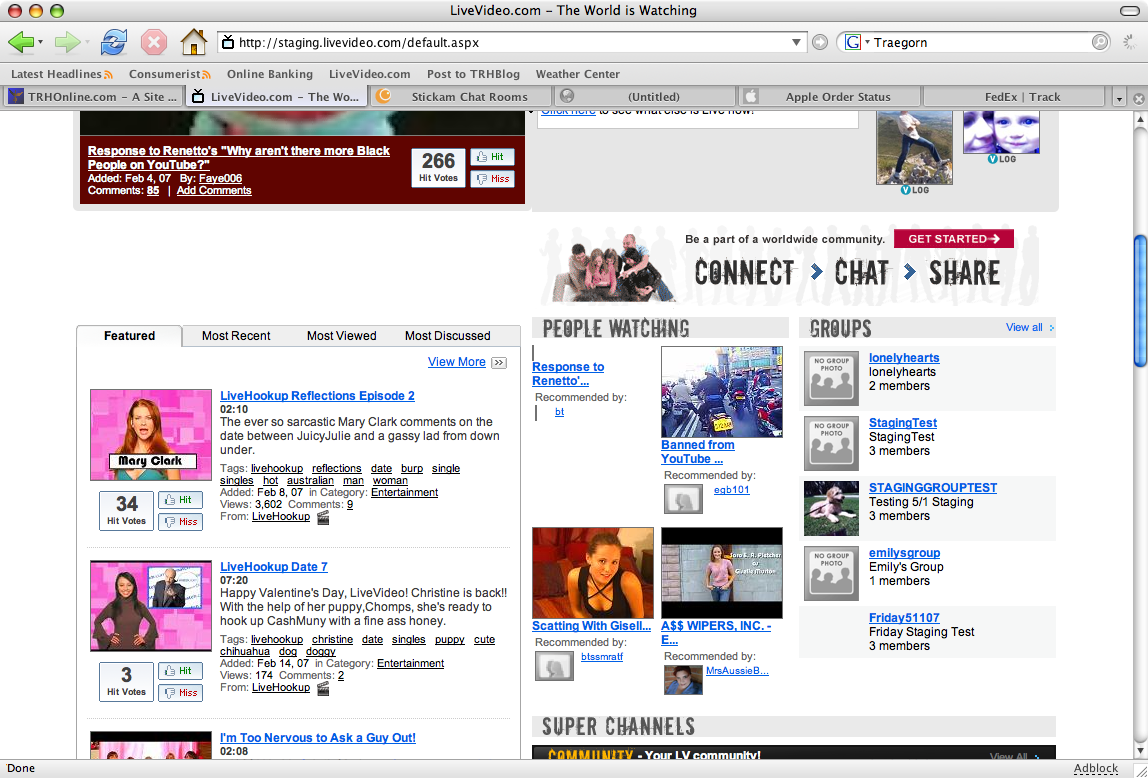Screen dimensions: 1148x778
Task: Open the StagingTest group photo placeholder
Action: click(831, 444)
